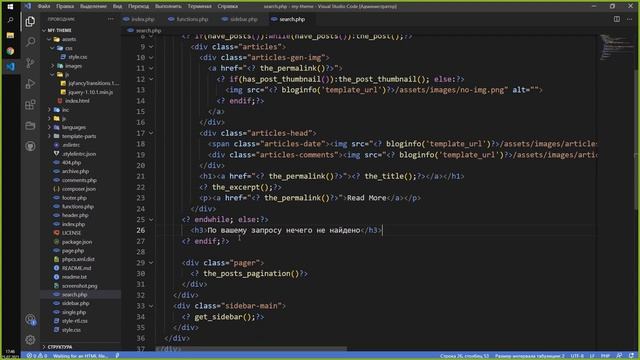640x360 pixels.
Task: Click the PHP language mode status item
Action: point(605,356)
